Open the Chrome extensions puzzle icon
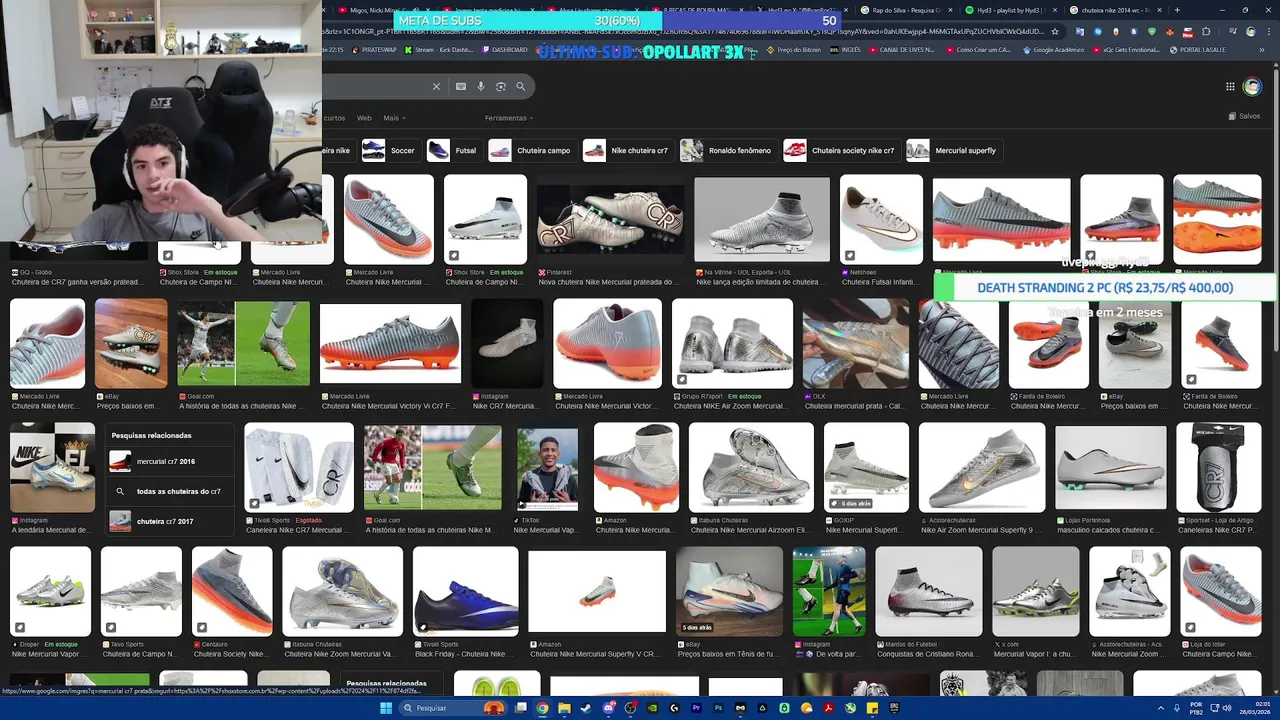Viewport: 1280px width, 720px height. click(x=1206, y=32)
